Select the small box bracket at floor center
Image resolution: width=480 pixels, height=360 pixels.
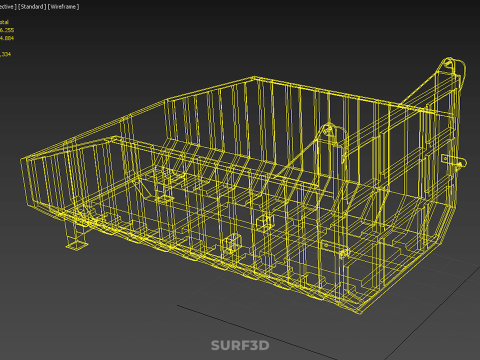point(265,222)
